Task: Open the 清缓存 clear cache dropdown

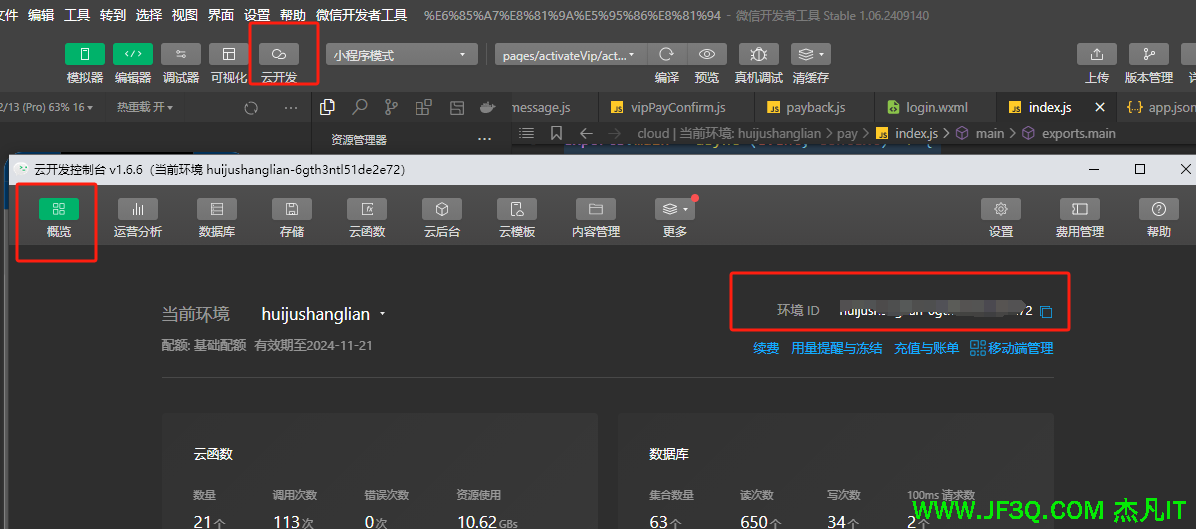Action: coord(811,54)
